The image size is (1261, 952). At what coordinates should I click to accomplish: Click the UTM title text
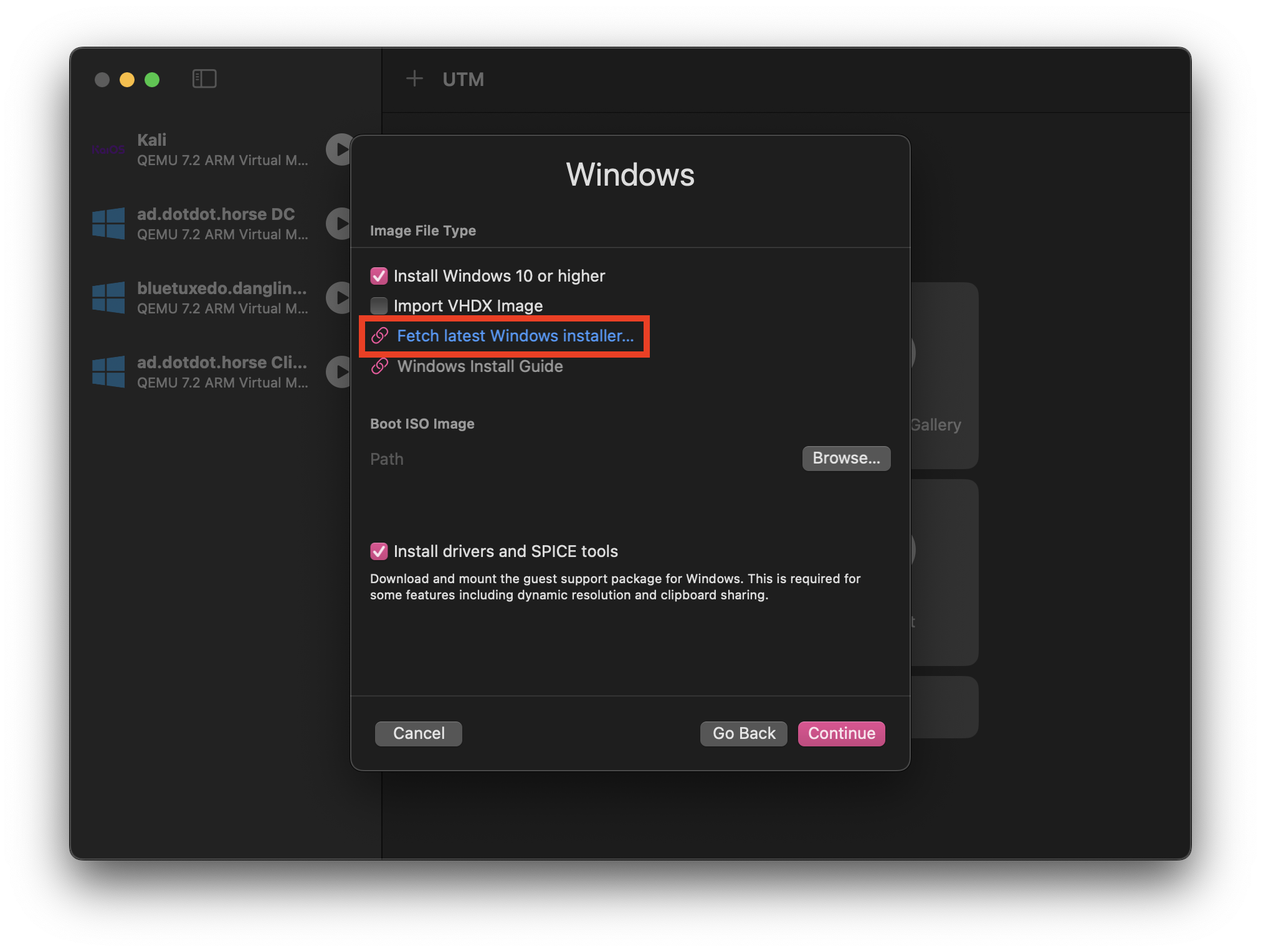click(463, 80)
